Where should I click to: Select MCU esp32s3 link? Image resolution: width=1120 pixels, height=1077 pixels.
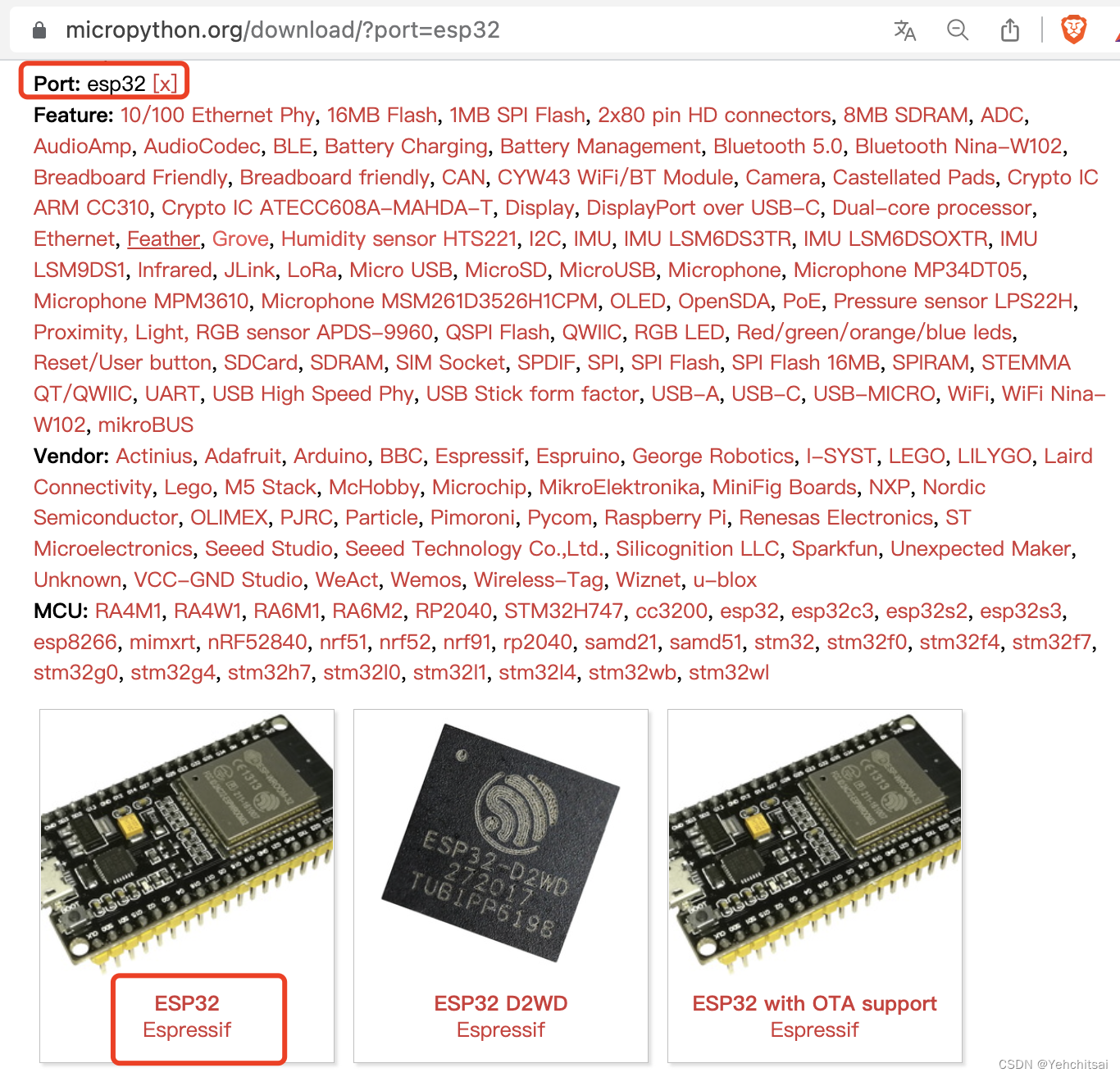click(1021, 611)
